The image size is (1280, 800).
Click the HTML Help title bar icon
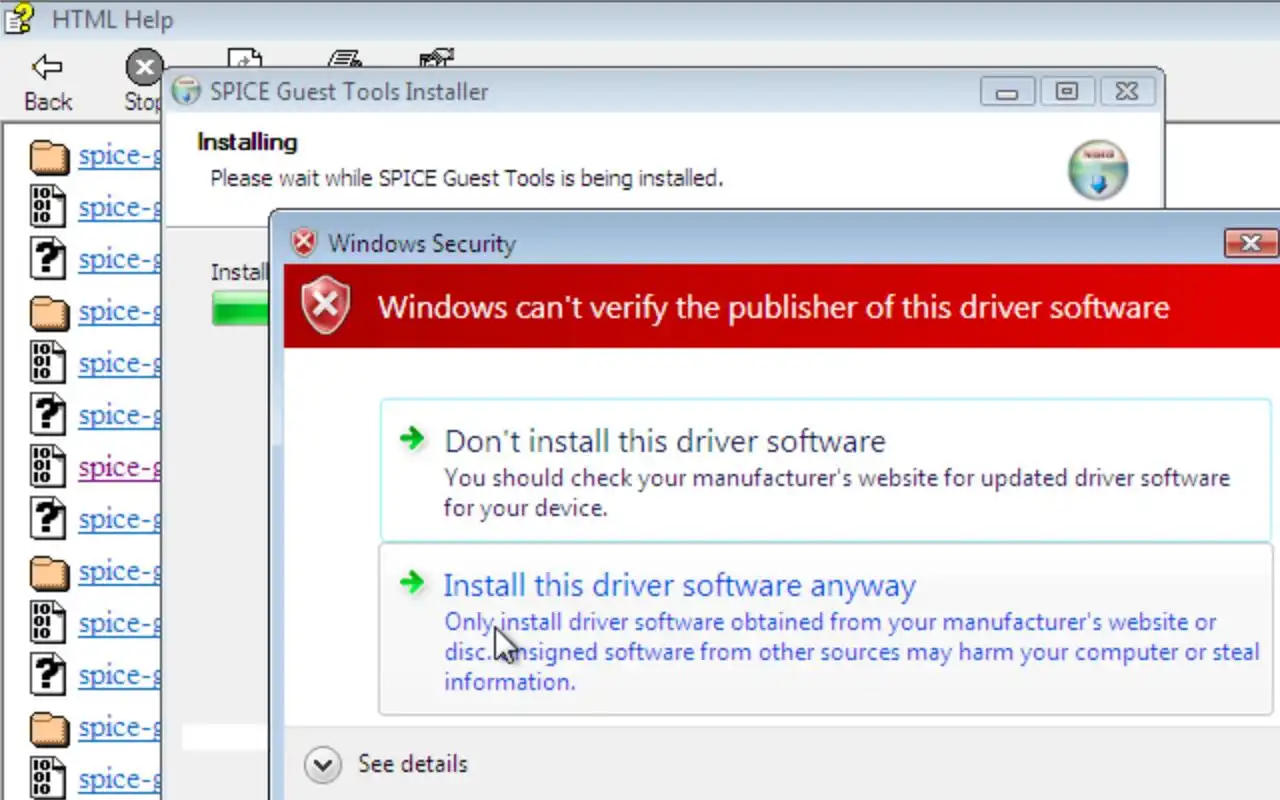click(x=20, y=18)
